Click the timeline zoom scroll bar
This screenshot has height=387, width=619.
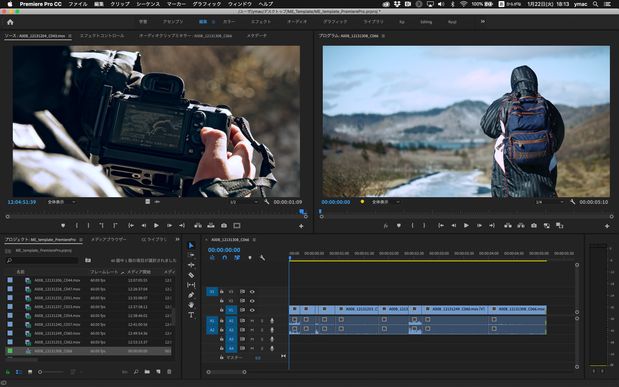click(226, 372)
